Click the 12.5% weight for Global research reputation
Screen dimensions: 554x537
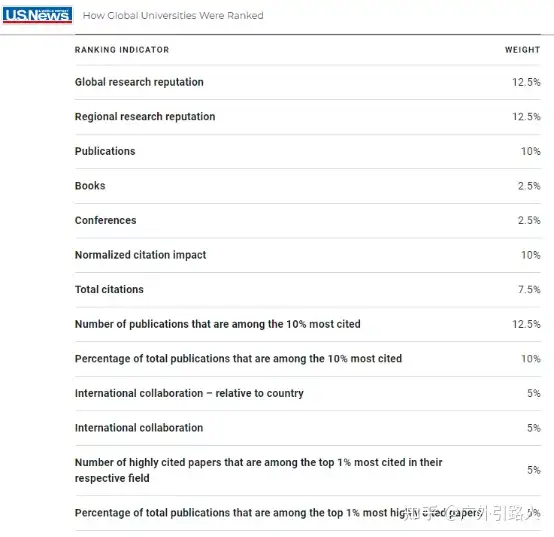tap(526, 82)
